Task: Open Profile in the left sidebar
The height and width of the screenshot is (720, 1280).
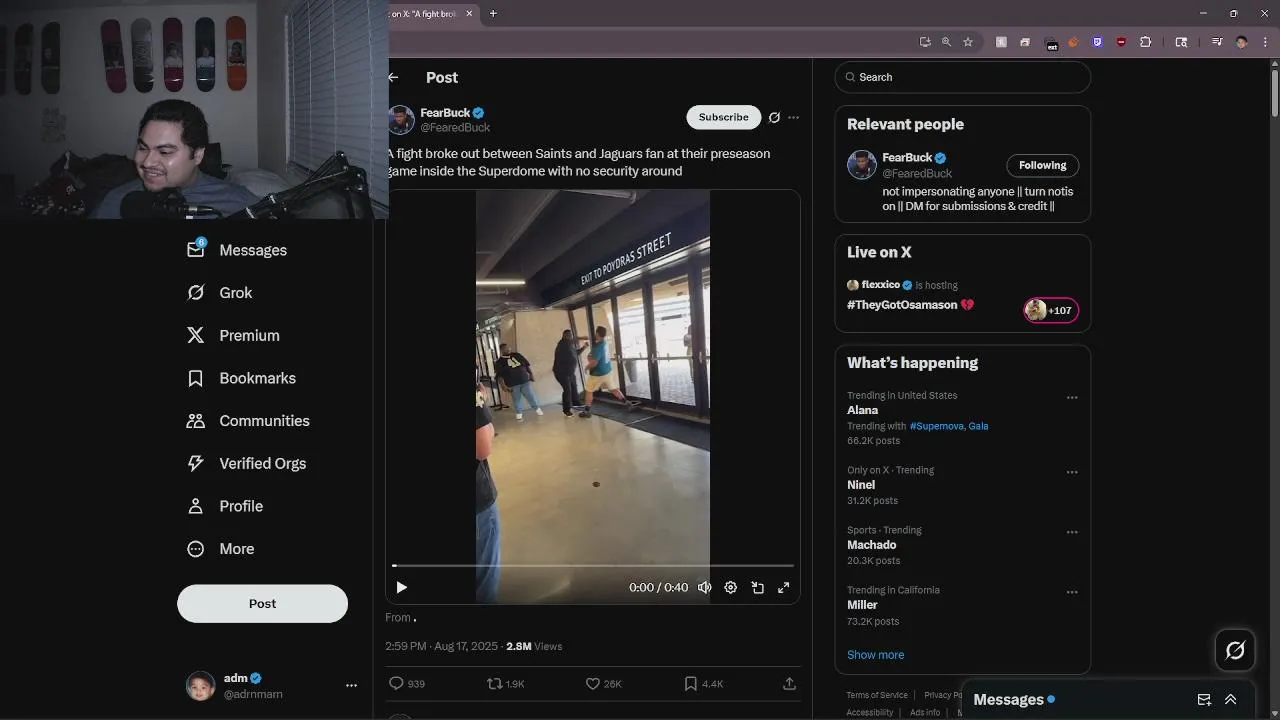Action: (225, 506)
